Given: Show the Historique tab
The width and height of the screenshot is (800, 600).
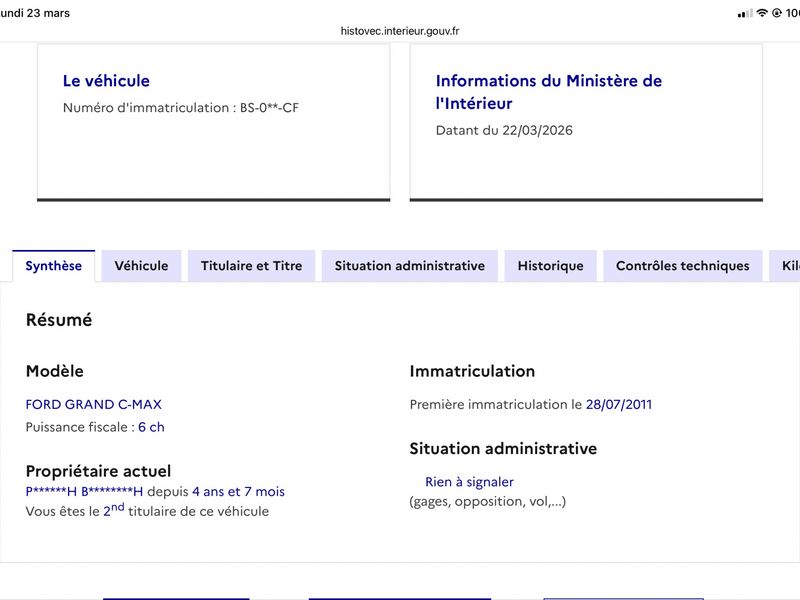Looking at the screenshot, I should [x=551, y=266].
